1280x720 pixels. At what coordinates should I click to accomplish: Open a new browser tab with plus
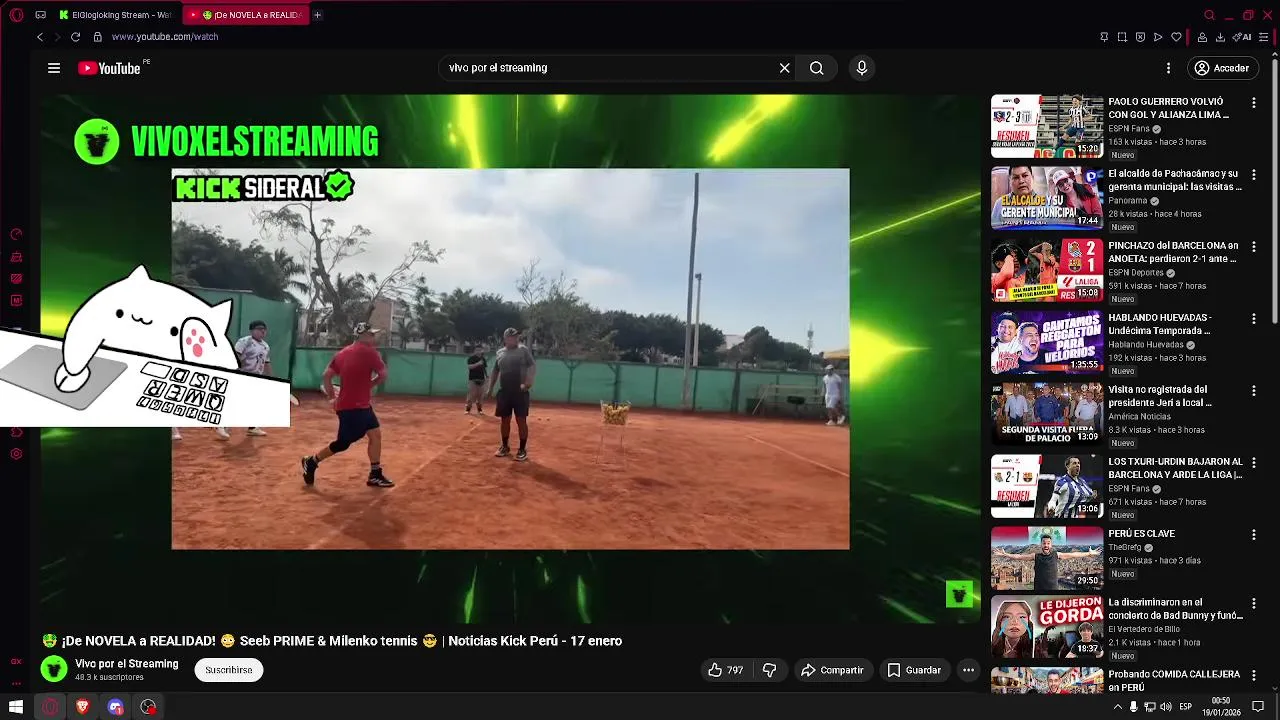pyautogui.click(x=318, y=15)
